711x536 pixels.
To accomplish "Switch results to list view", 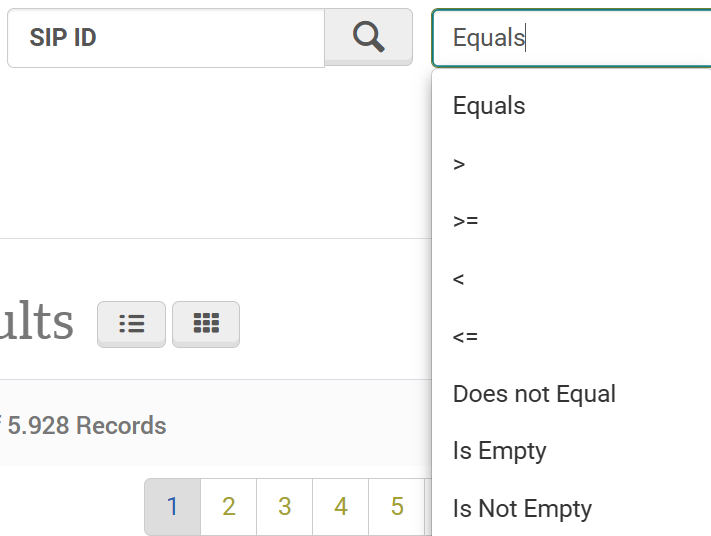I will (x=131, y=324).
